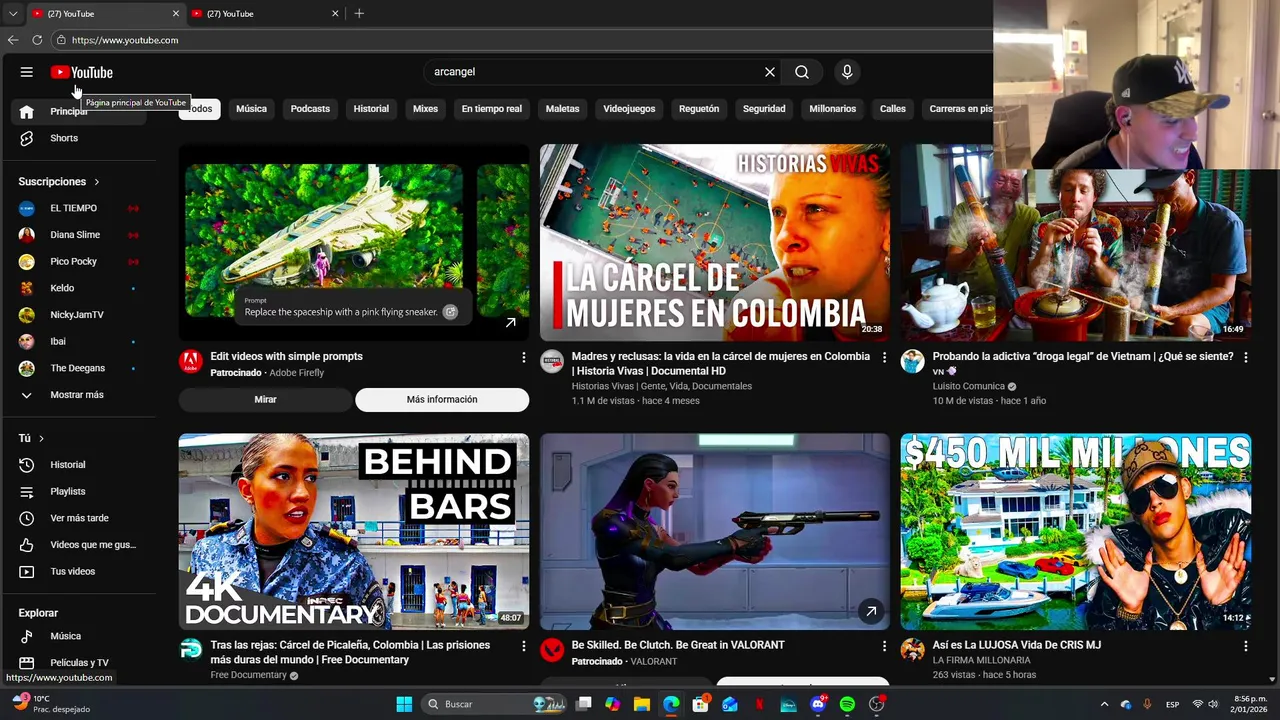
Task: Select the Reguetón filter chip
Action: [699, 109]
